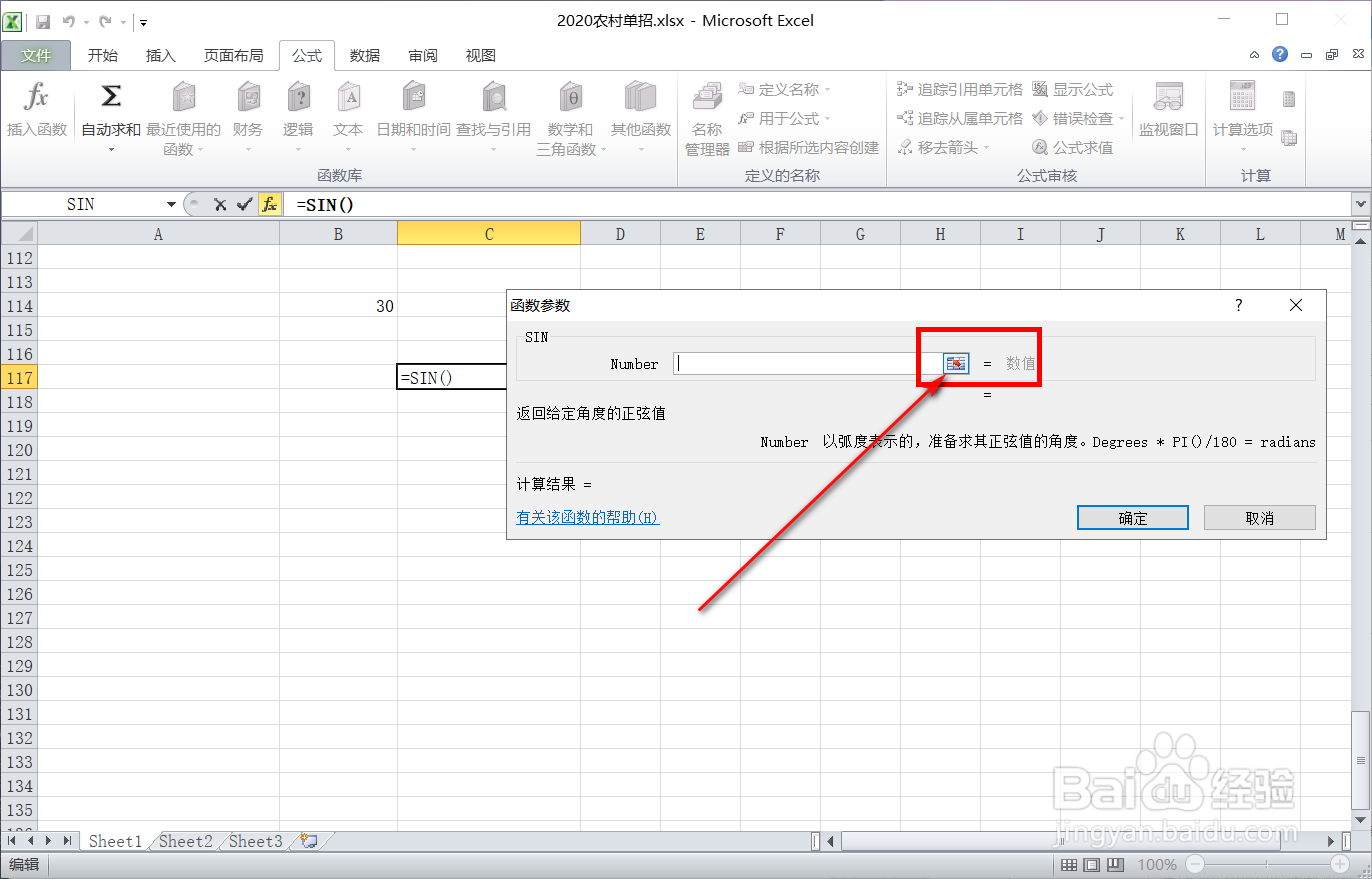The height and width of the screenshot is (879, 1372).
Task: Click the collapse dialog range selector icon
Action: [x=957, y=364]
